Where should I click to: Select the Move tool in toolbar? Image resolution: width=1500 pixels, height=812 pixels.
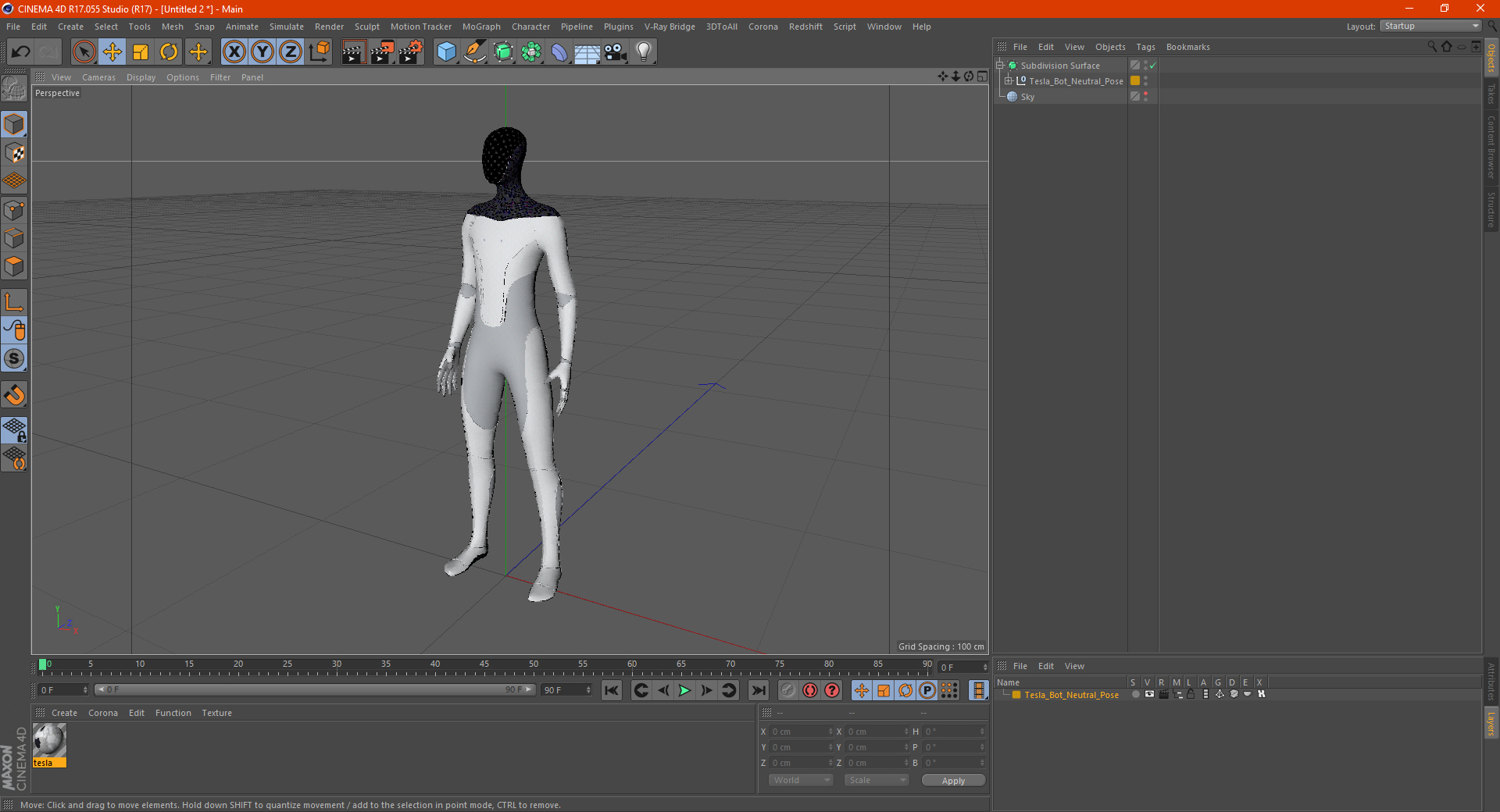[x=112, y=52]
